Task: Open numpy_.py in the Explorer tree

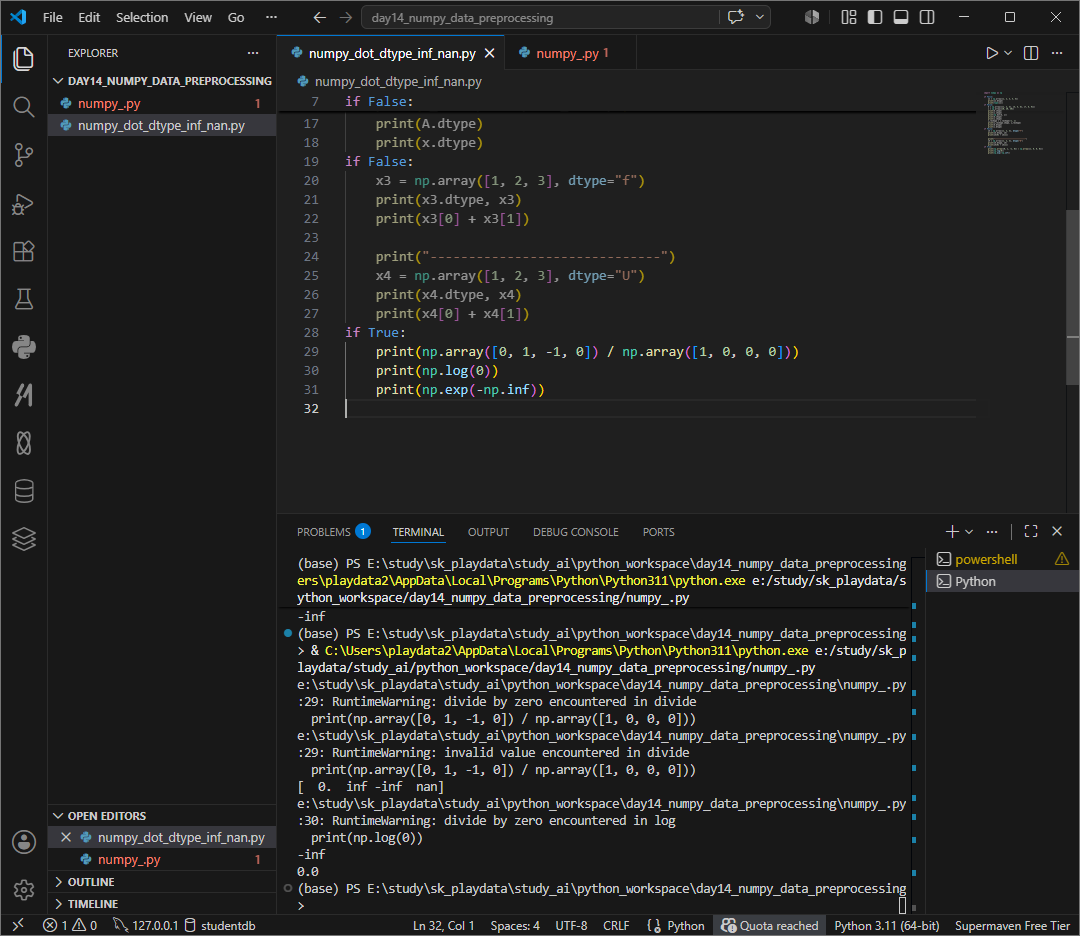Action: point(163,103)
